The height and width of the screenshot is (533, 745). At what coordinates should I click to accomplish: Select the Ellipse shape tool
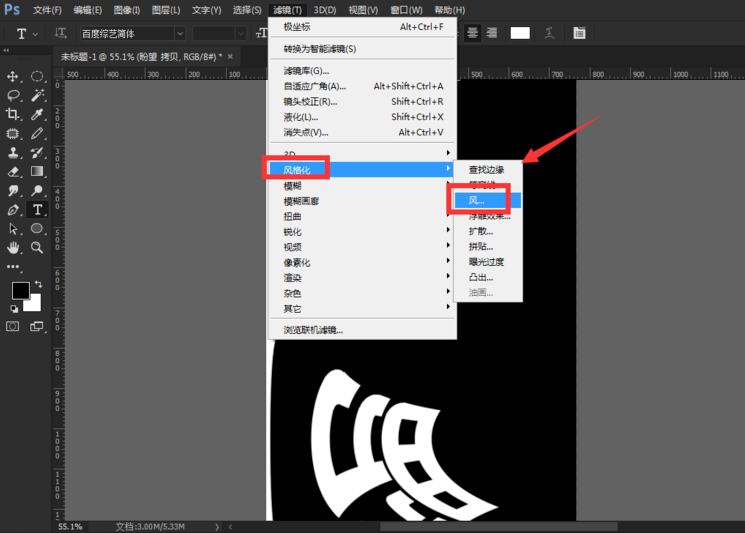point(37,228)
